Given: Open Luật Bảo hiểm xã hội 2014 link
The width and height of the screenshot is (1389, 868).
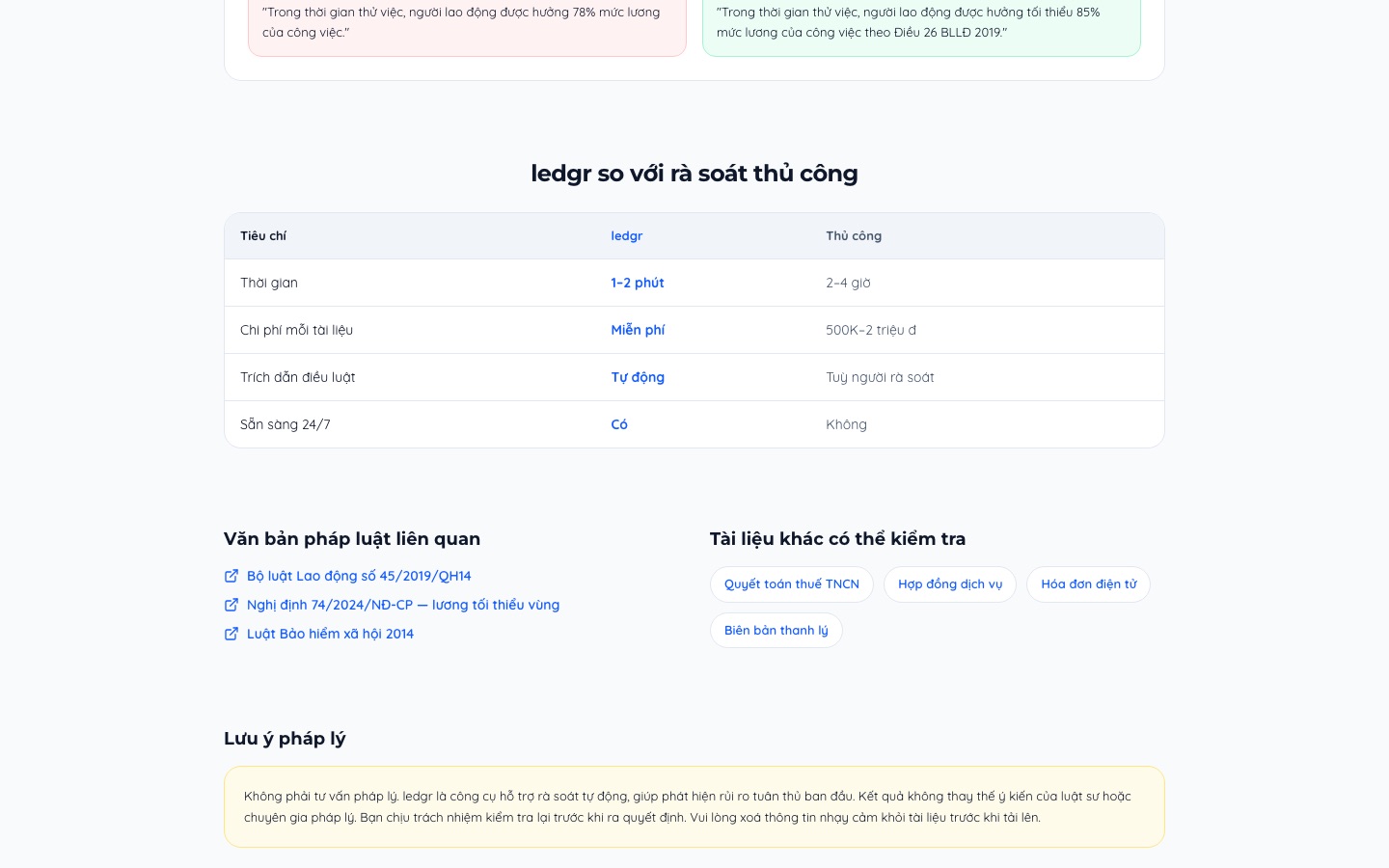Looking at the screenshot, I should pyautogui.click(x=330, y=634).
